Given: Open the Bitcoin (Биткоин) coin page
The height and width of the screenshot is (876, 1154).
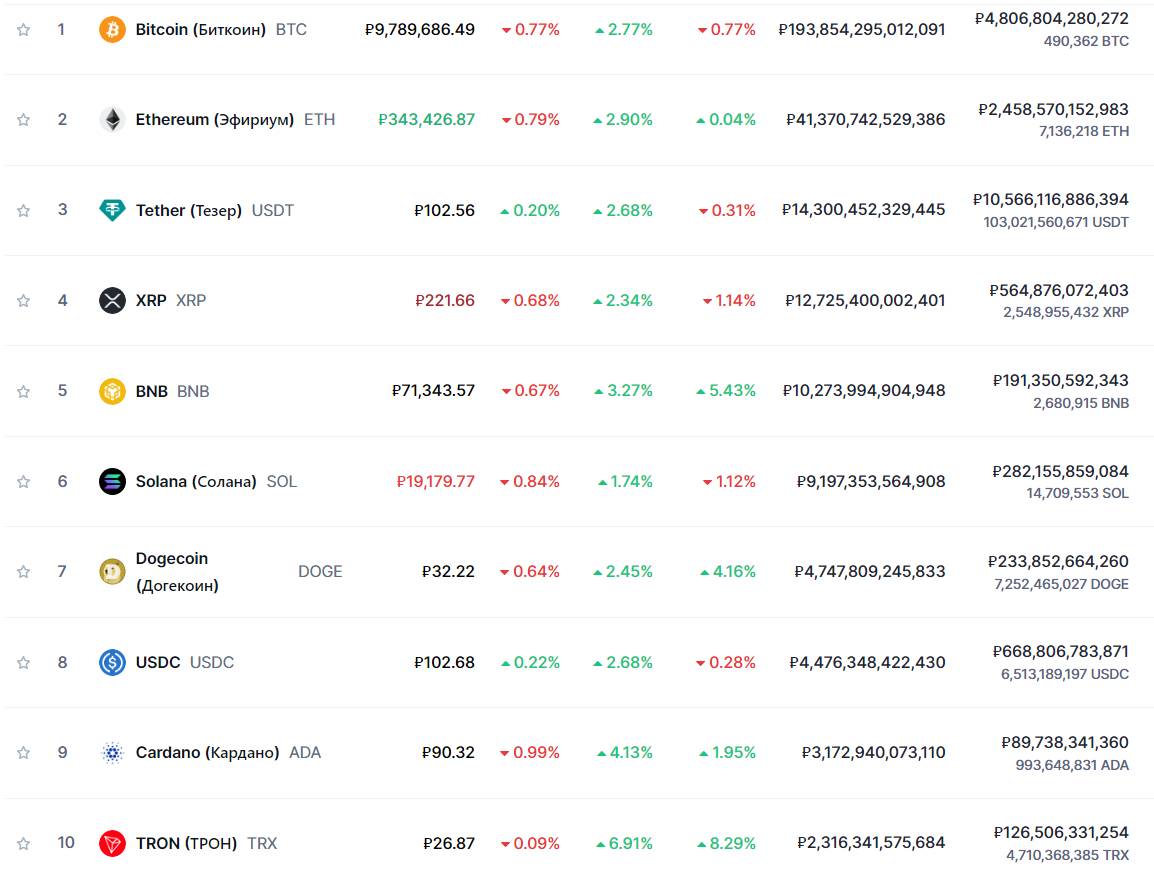Looking at the screenshot, I should pos(200,30).
